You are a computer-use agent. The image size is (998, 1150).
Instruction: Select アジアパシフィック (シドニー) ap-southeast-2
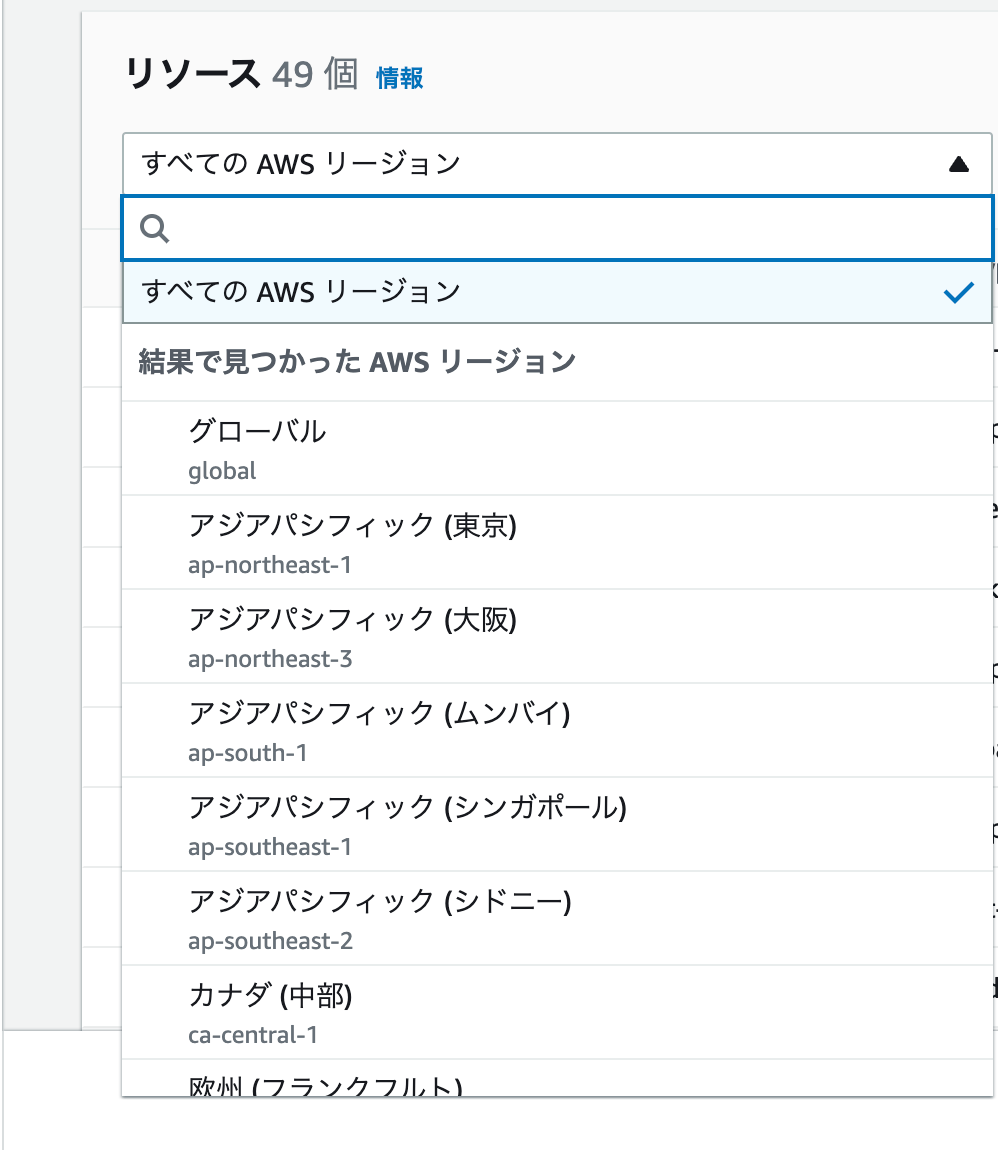pyautogui.click(x=557, y=918)
